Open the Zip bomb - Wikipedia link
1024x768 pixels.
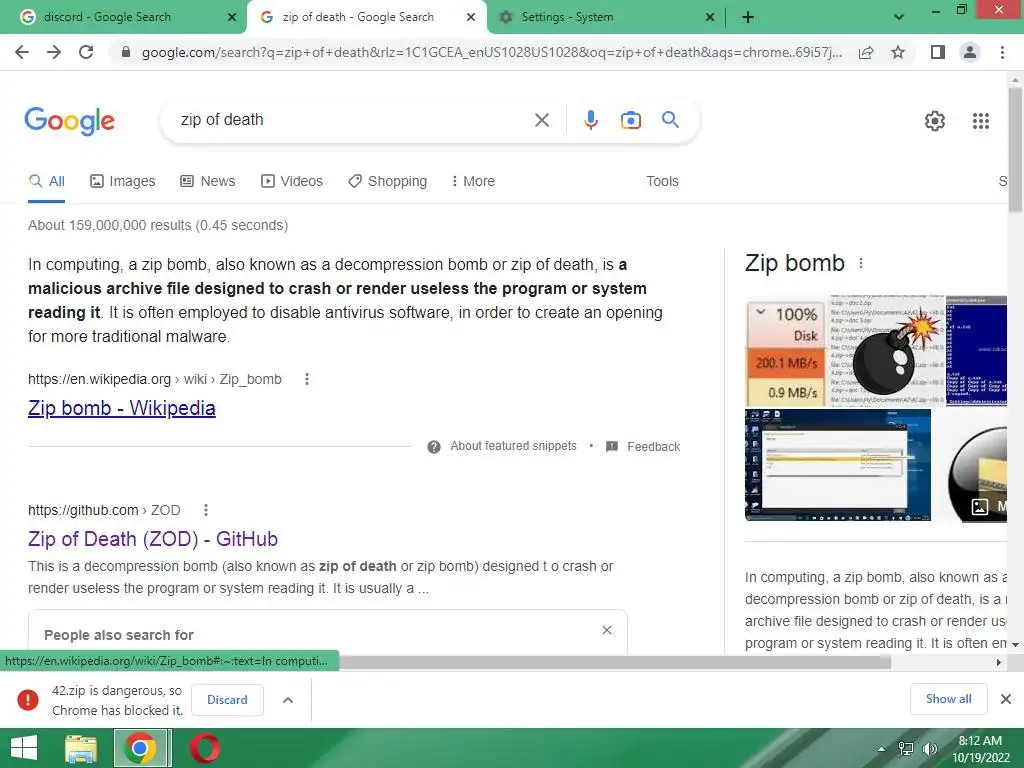(x=121, y=408)
